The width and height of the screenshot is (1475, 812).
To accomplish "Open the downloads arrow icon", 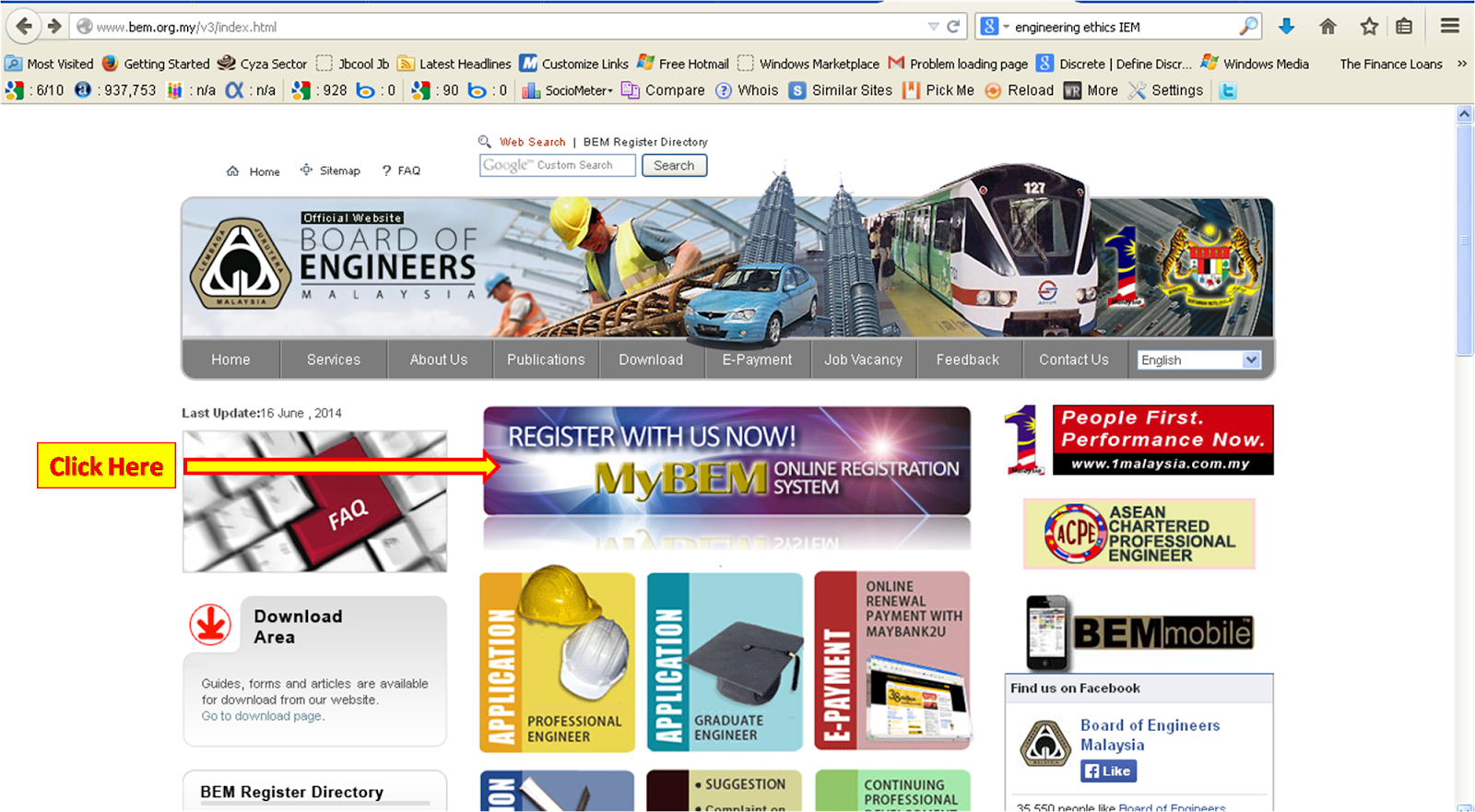I will 1287,26.
